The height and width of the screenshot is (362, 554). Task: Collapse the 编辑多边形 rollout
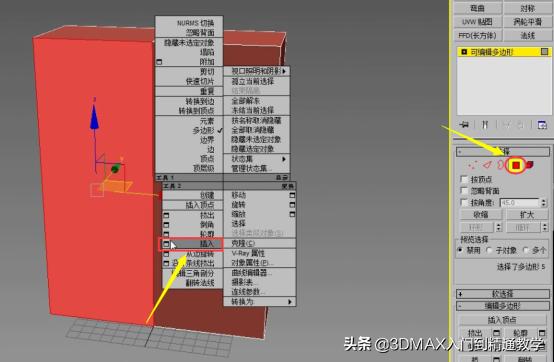click(503, 305)
